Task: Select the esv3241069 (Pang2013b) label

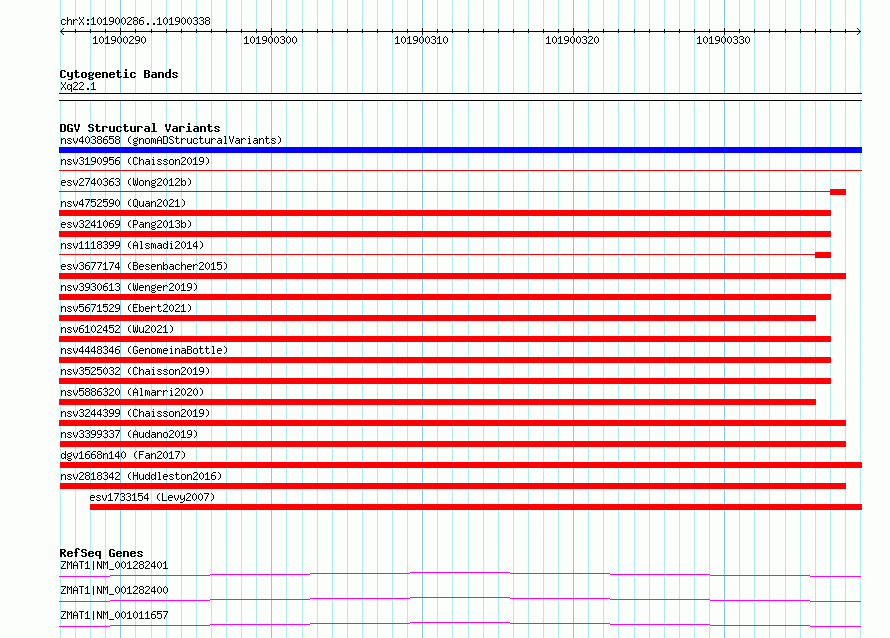Action: click(x=126, y=224)
